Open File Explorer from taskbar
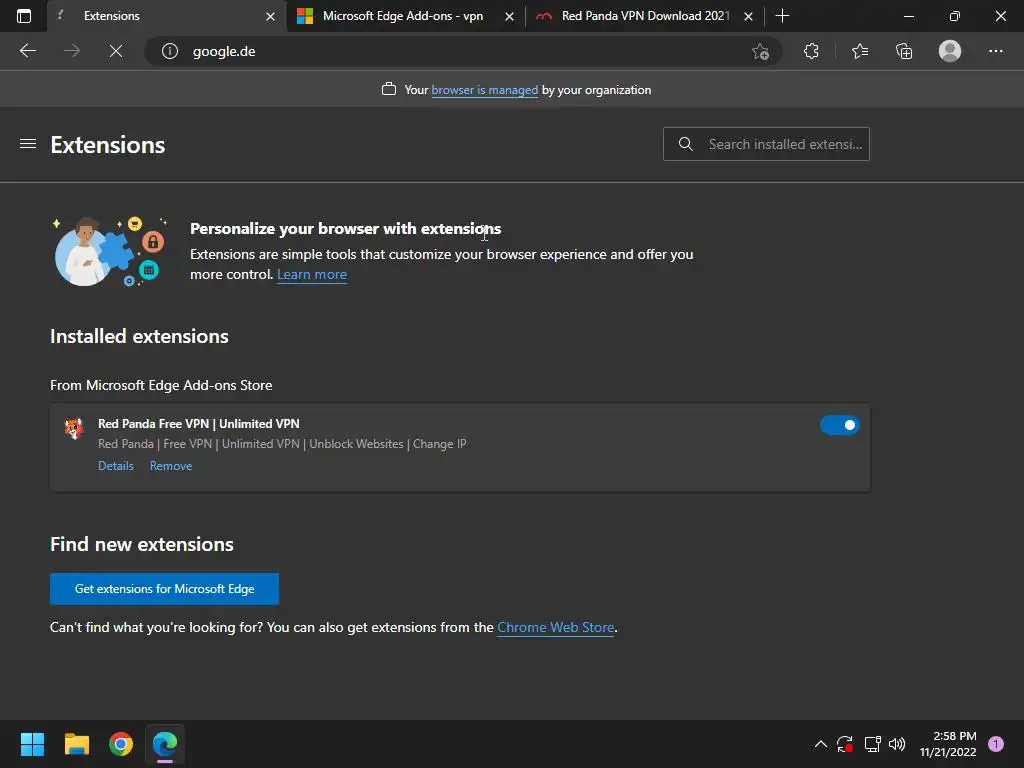 [x=76, y=744]
